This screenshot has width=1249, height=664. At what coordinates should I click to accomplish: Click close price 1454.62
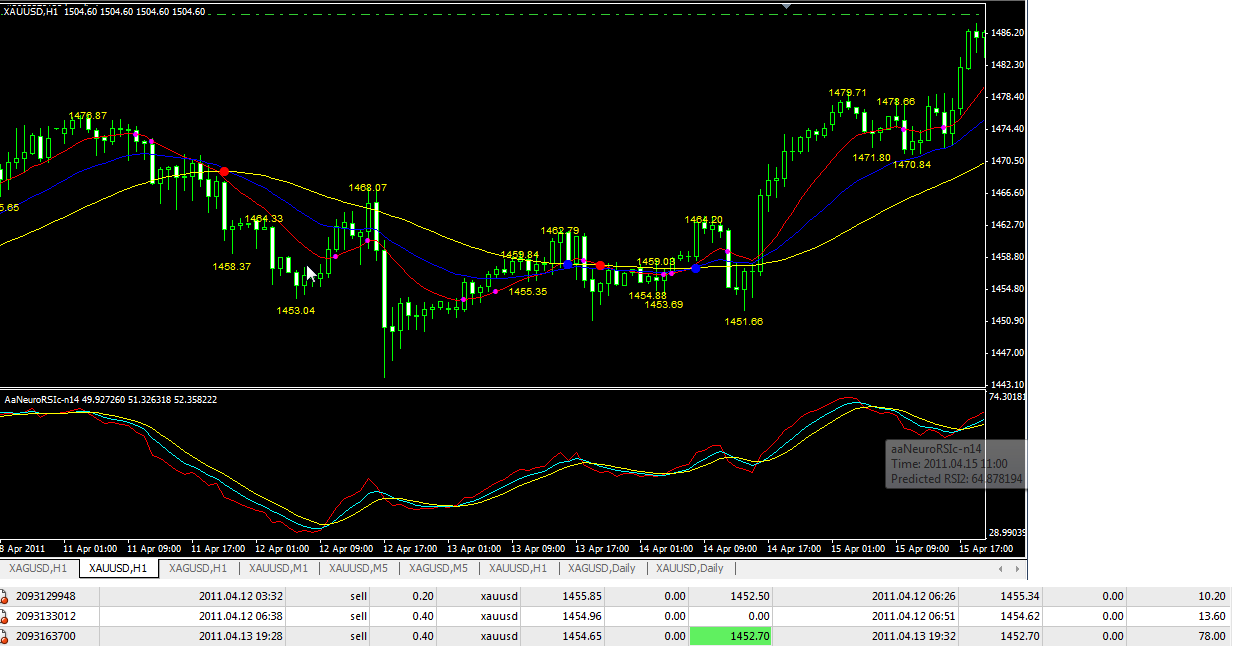coord(1020,616)
